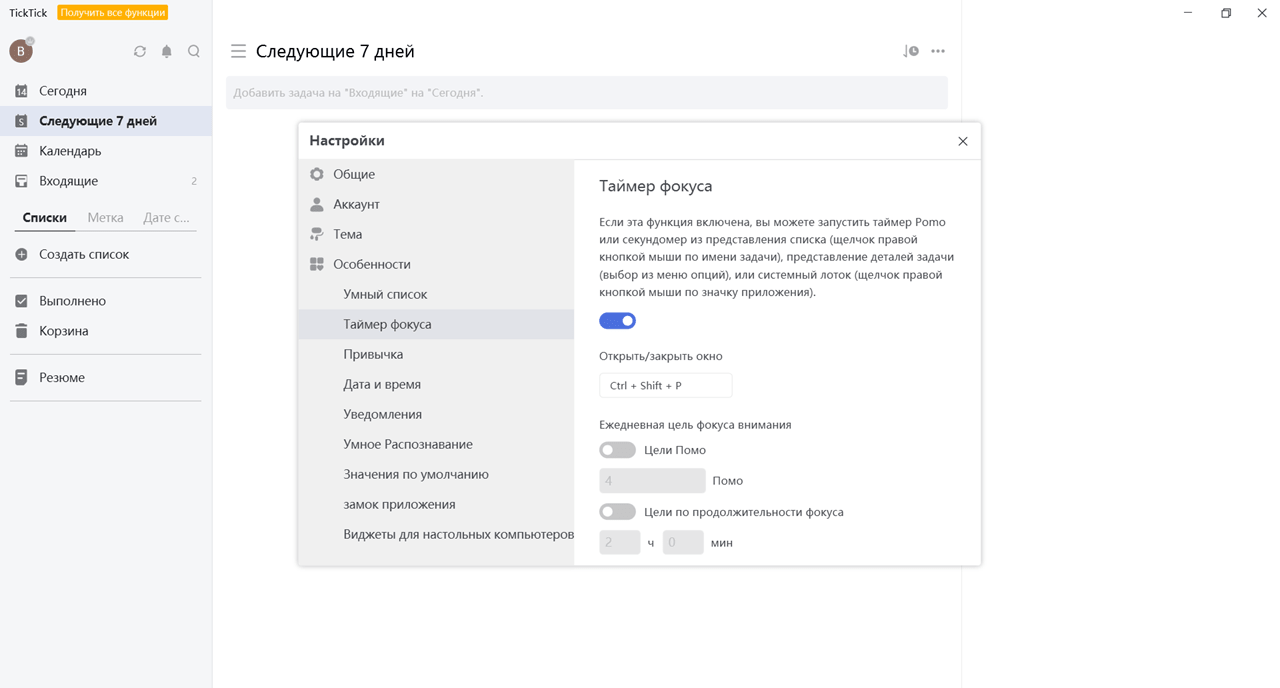Toggle the hamburger menu icon beside title
This screenshot has width=1280, height=688.
(x=238, y=51)
